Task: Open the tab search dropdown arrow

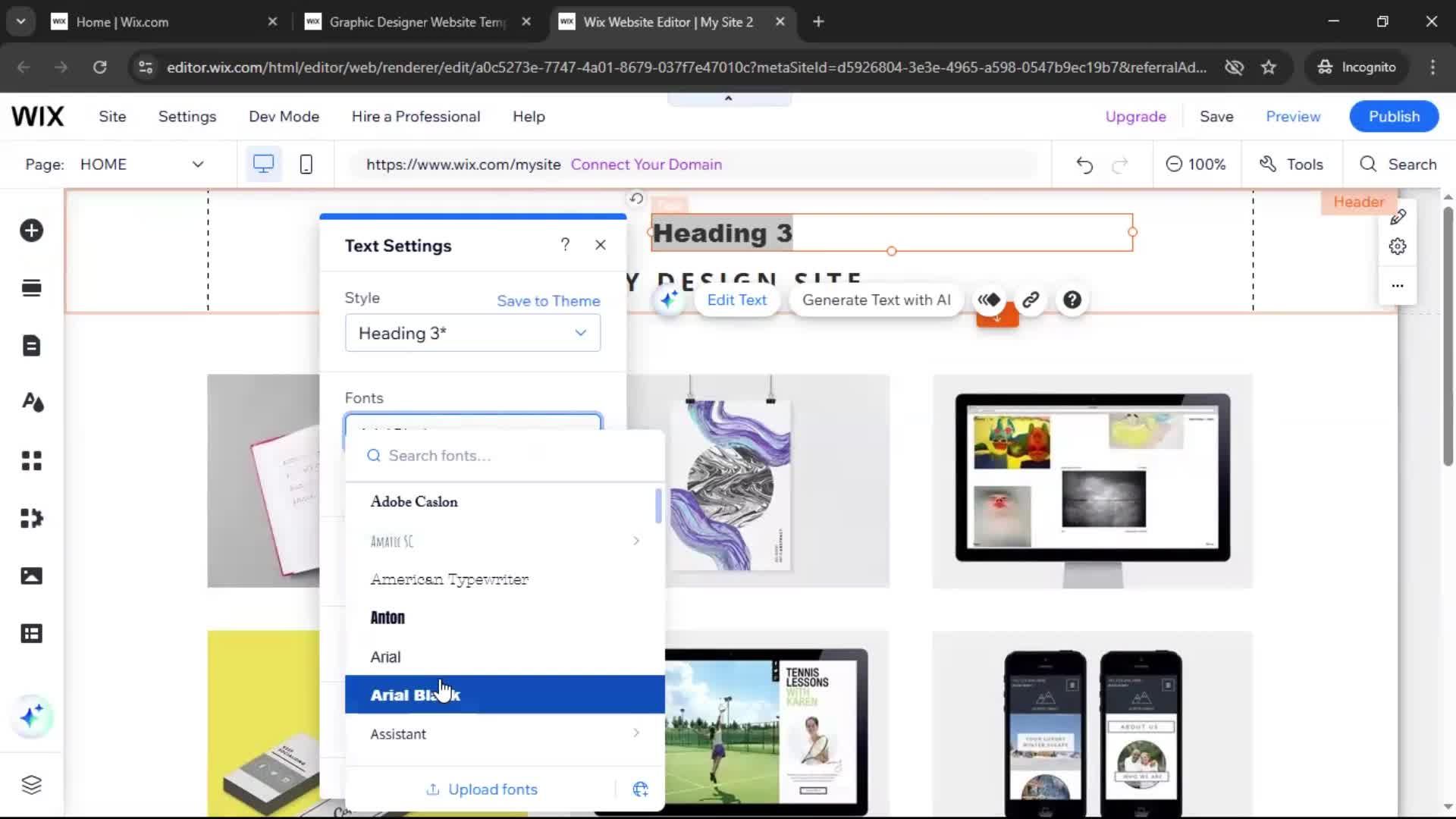Action: [x=20, y=22]
